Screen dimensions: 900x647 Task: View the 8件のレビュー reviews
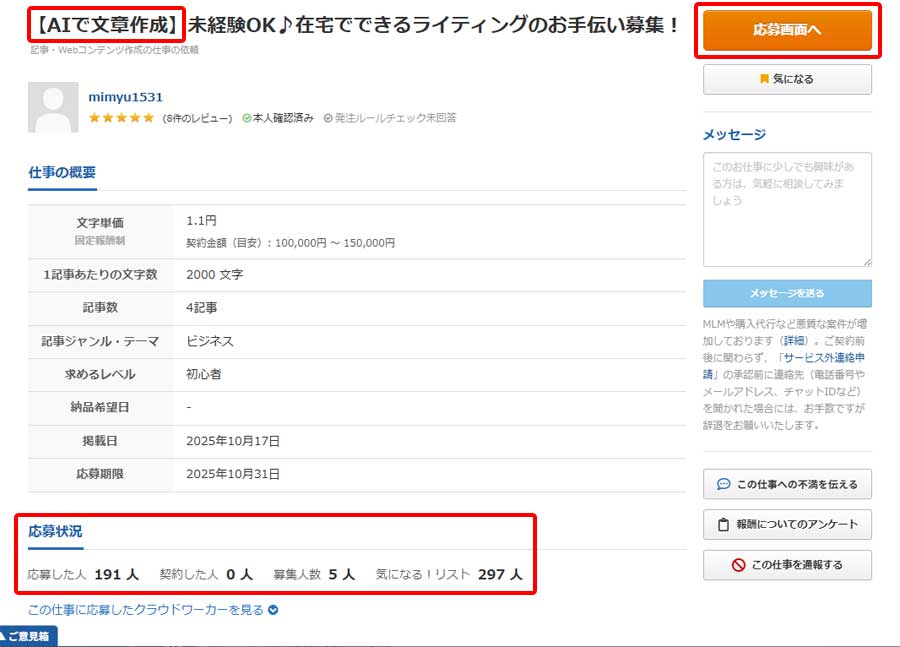click(197, 118)
